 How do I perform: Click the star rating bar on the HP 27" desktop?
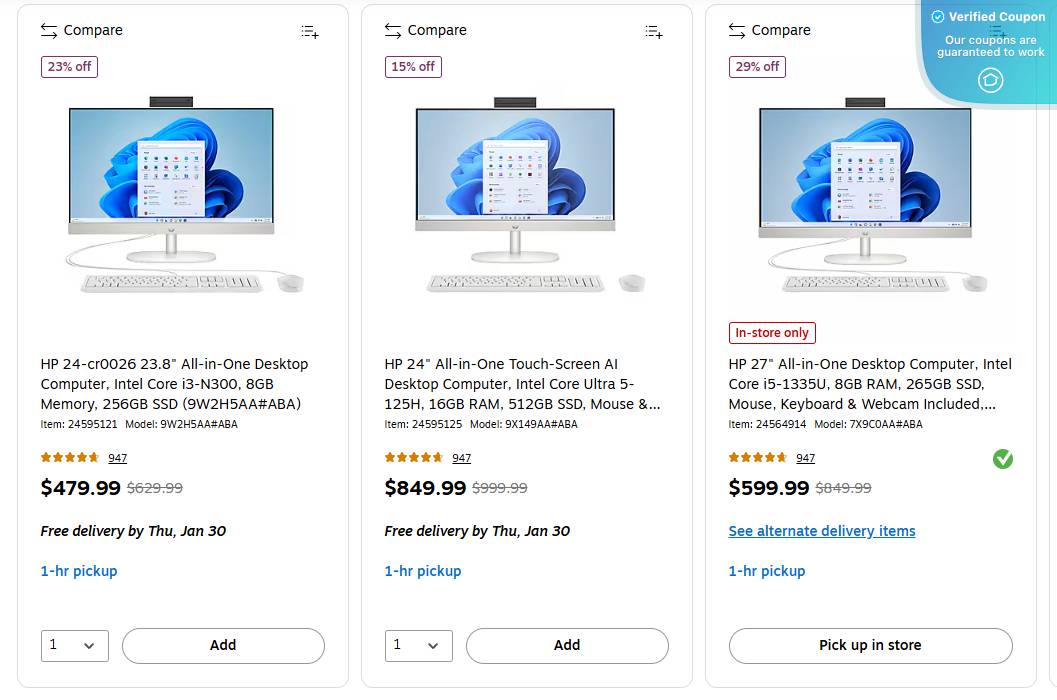pos(756,457)
